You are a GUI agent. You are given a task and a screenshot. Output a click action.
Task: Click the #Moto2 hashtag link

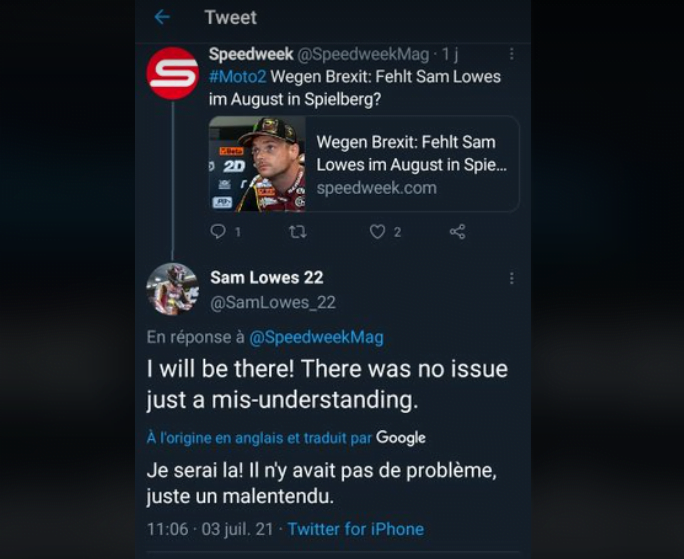tap(238, 77)
